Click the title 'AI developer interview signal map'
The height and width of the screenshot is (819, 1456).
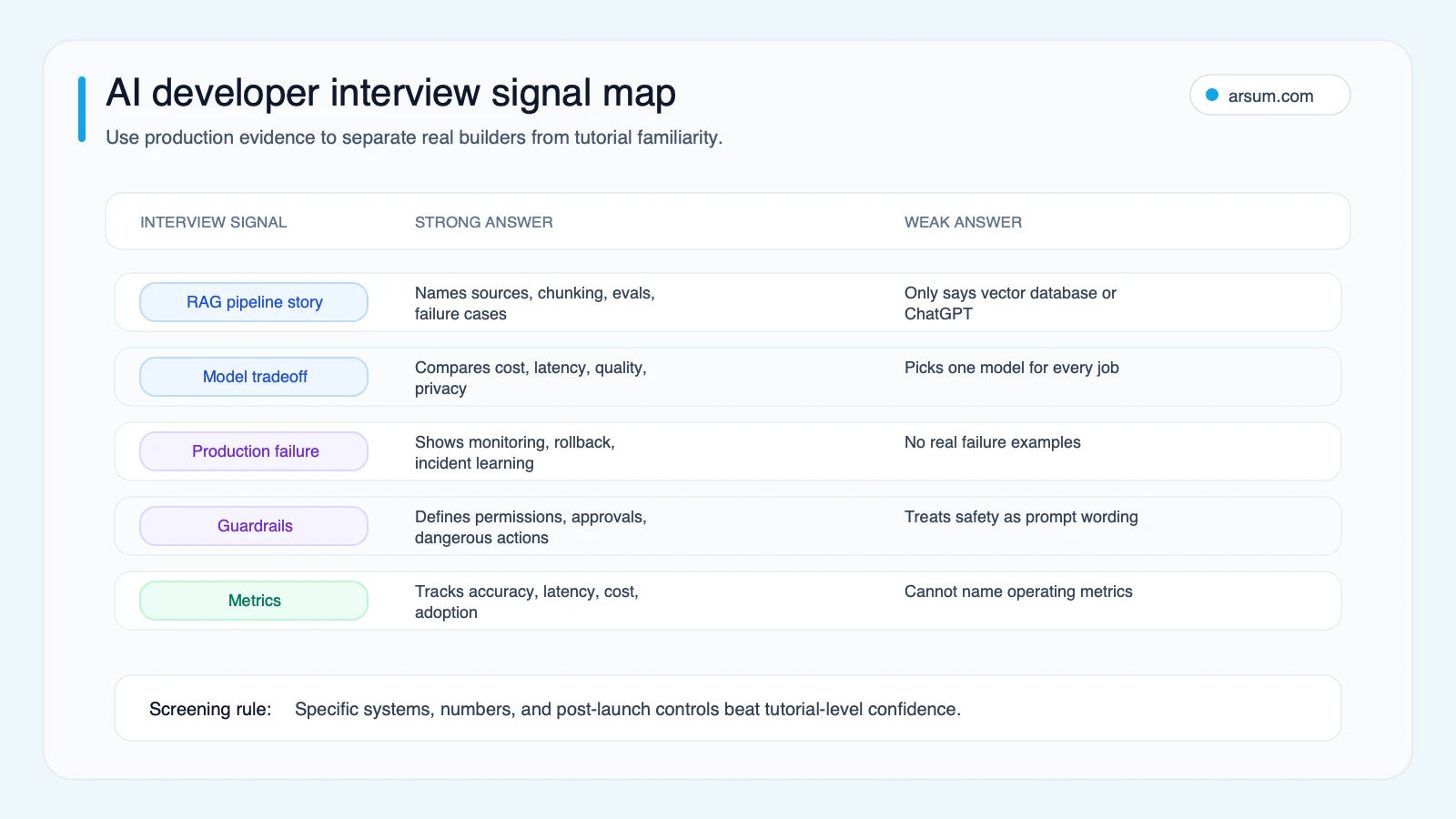[390, 93]
